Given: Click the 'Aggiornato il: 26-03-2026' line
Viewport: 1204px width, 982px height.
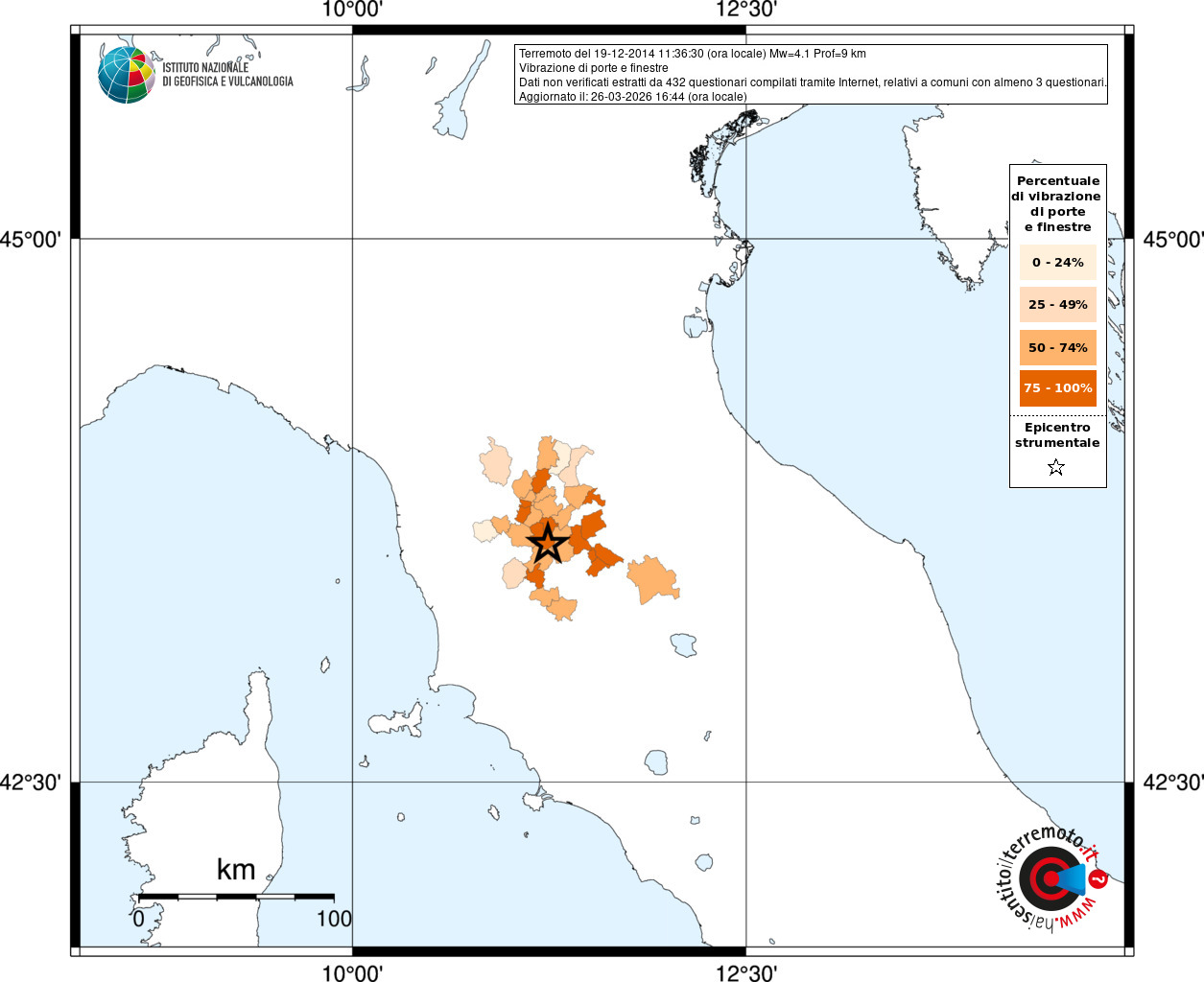Looking at the screenshot, I should (x=632, y=97).
